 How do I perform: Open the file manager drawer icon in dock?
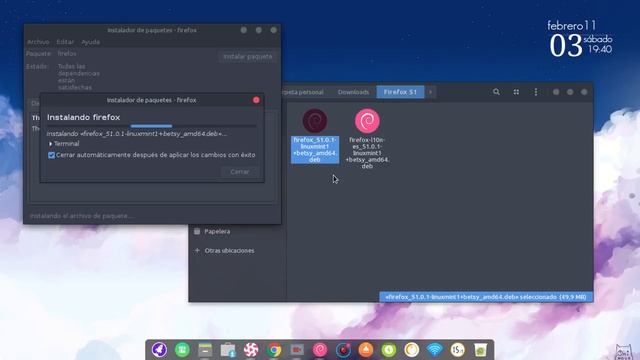click(205, 350)
